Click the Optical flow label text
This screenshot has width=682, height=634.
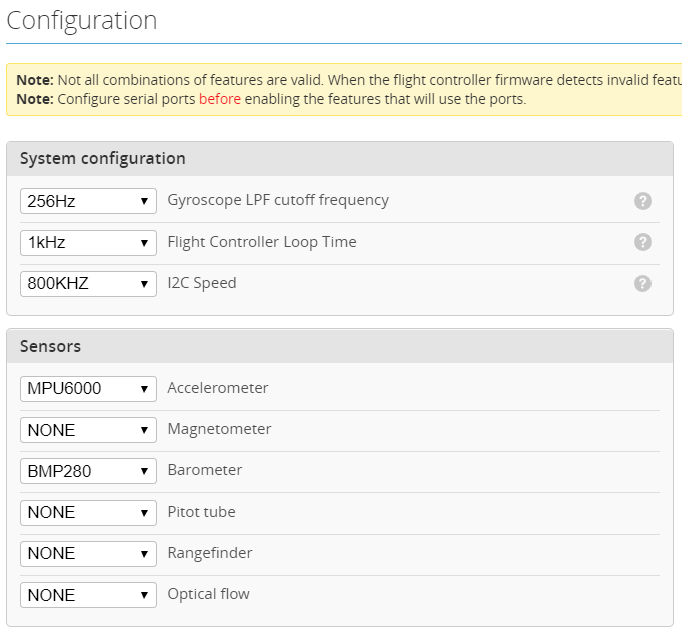click(208, 594)
